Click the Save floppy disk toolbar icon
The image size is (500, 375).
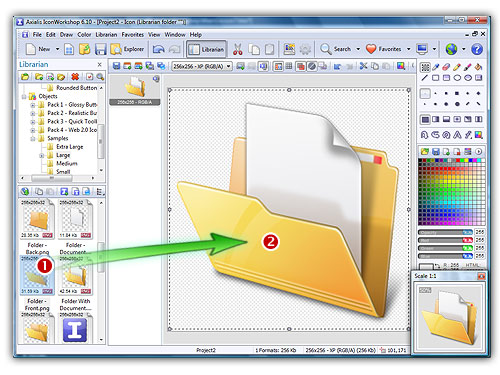coord(100,49)
